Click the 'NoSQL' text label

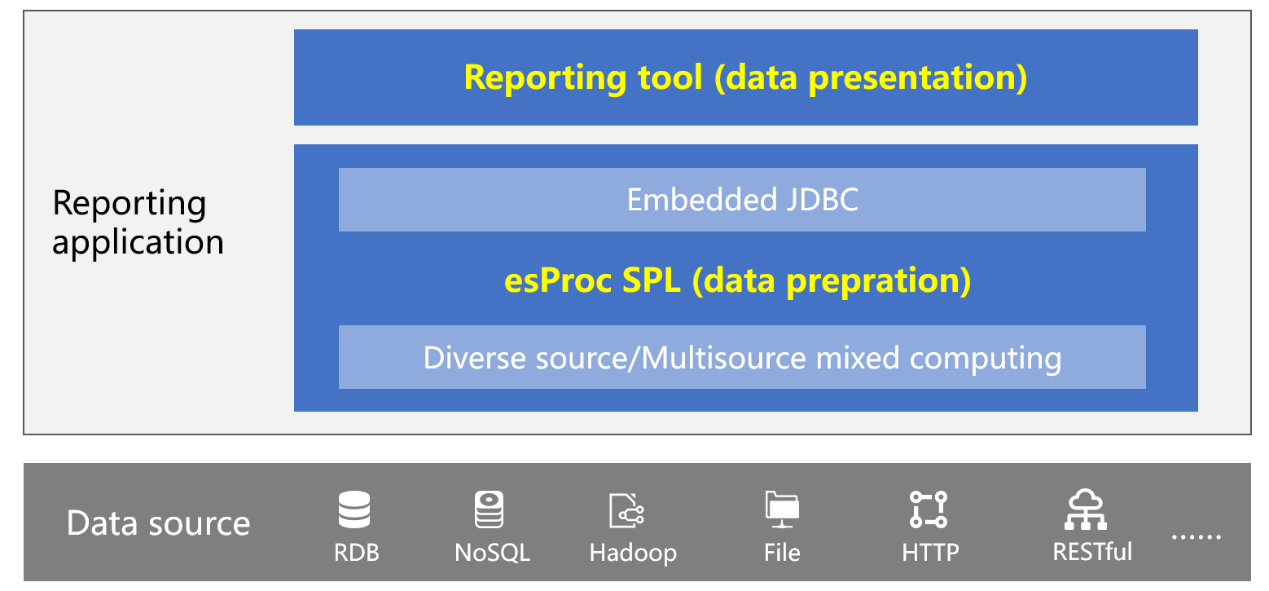(492, 552)
